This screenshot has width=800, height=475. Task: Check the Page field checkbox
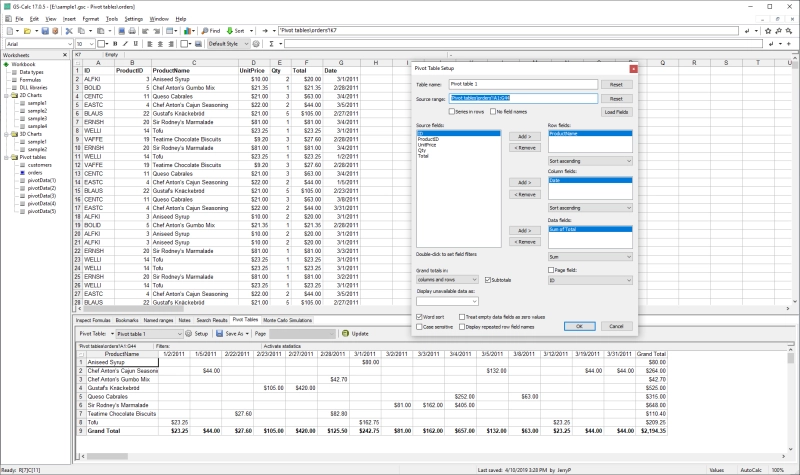tap(551, 270)
